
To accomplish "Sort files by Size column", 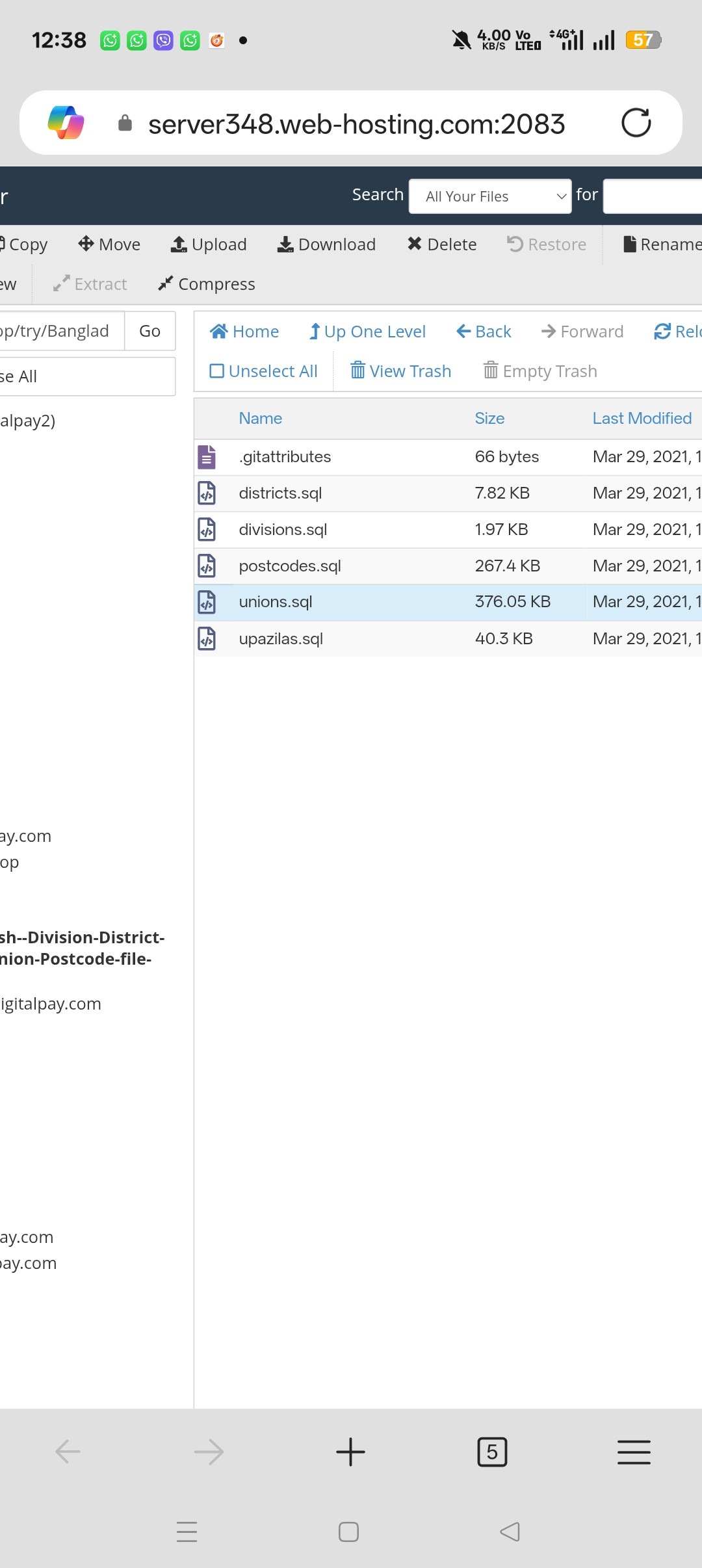I will click(489, 419).
